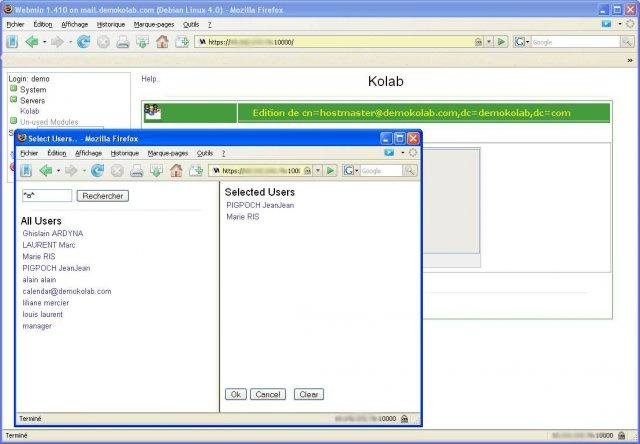Click the blue mail icon in Select Users menu bar
The height and width of the screenshot is (444, 640).
(x=389, y=153)
